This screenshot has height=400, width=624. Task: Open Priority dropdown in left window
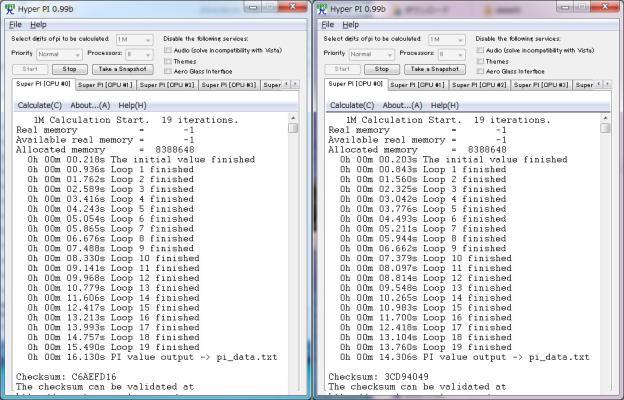point(60,54)
